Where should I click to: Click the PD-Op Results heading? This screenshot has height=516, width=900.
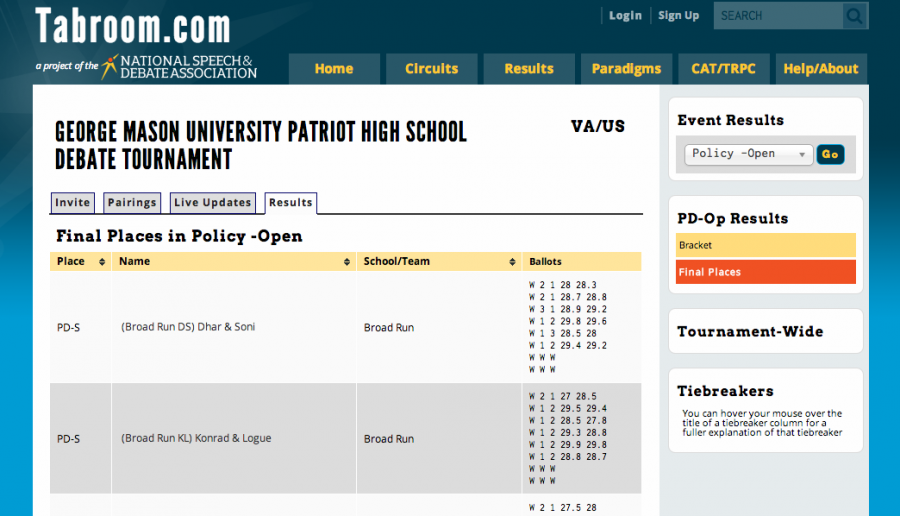(732, 219)
